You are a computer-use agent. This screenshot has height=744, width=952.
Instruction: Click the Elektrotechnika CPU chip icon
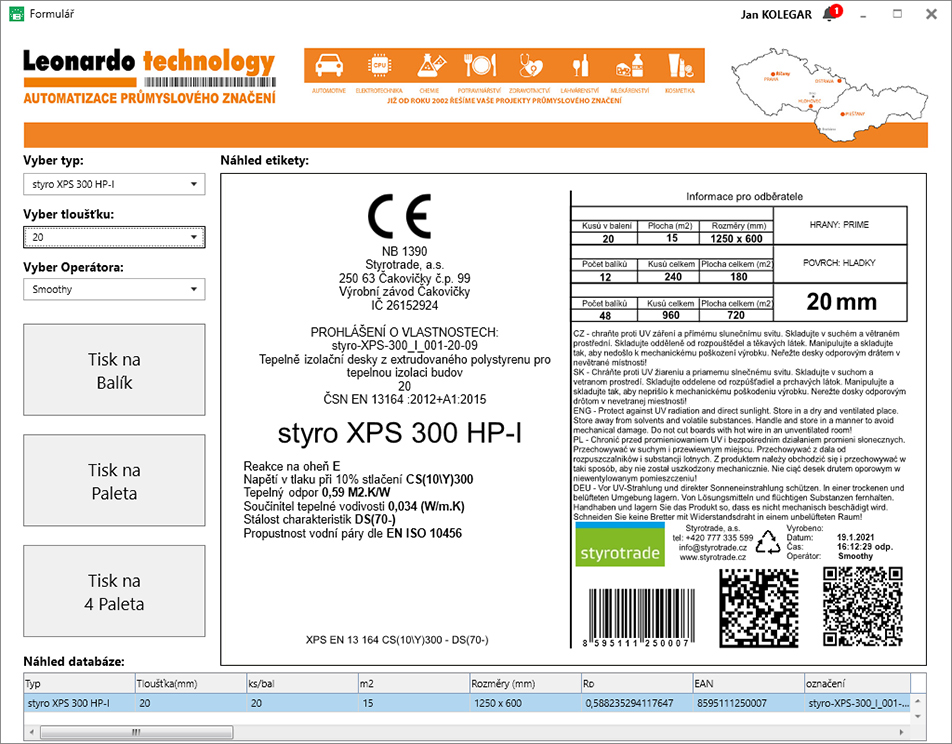(379, 66)
